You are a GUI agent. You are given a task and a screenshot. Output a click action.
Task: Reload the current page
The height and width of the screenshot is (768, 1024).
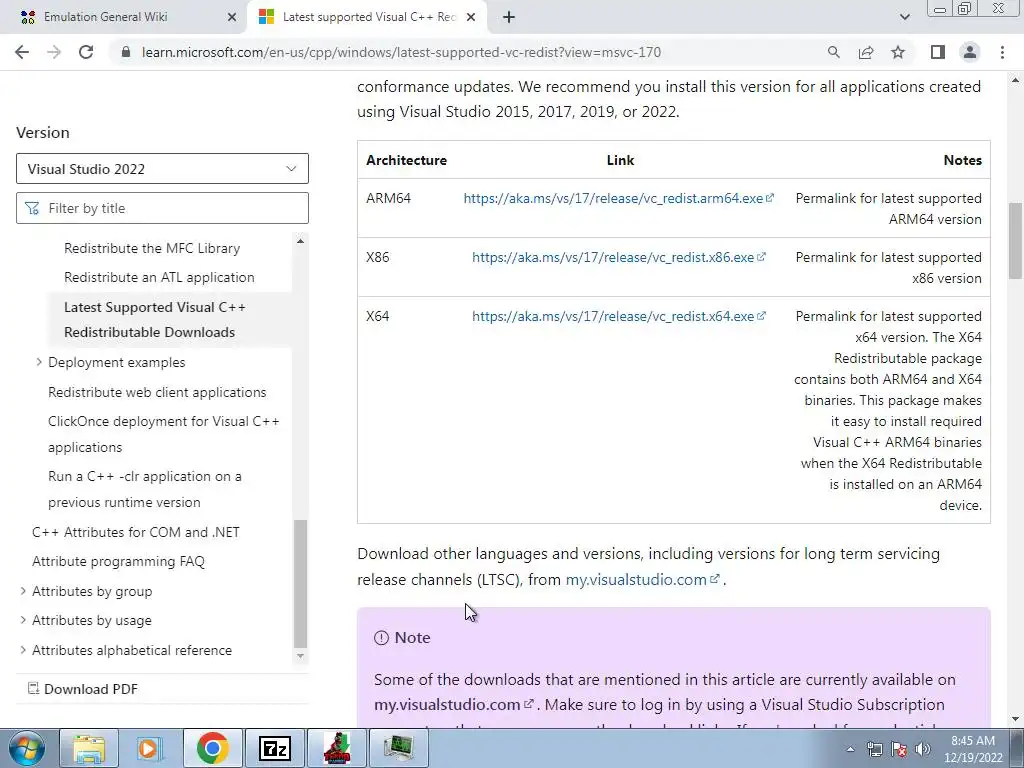tap(86, 52)
